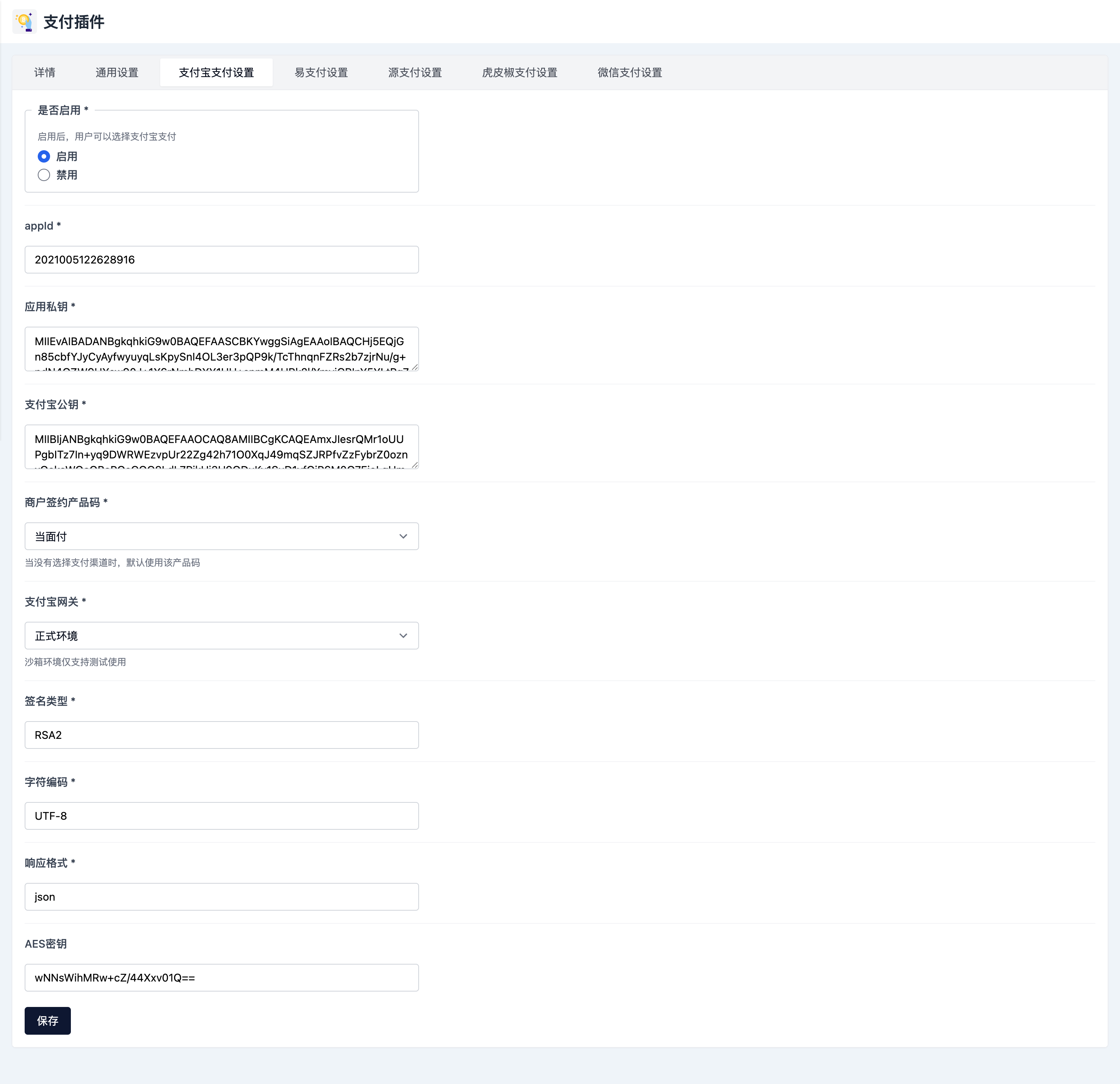Click the appId input field

click(221, 259)
